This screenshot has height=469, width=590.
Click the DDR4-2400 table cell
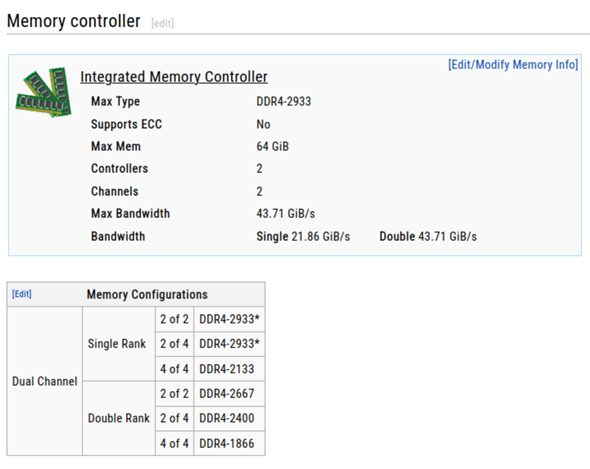point(229,418)
